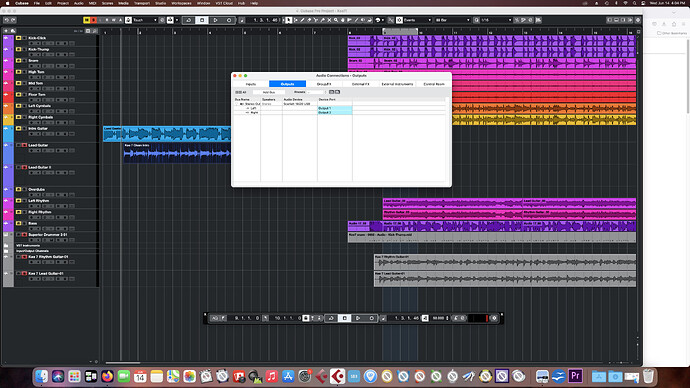690x388 pixels.
Task: Open Finder in the Dock
Action: click(x=42, y=376)
